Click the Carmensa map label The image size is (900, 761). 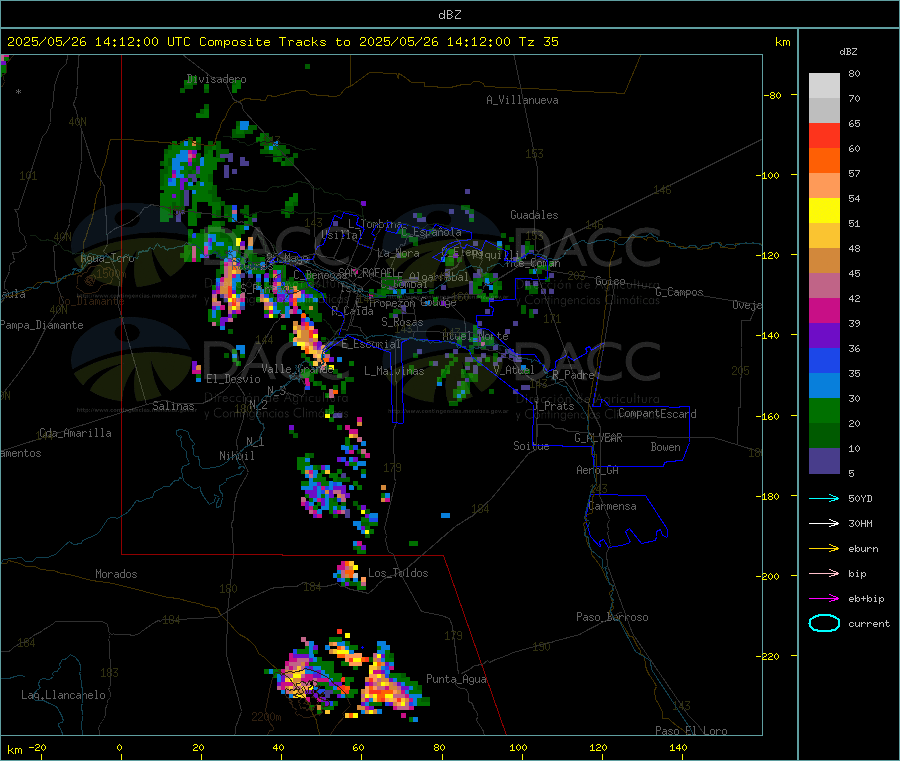(x=612, y=506)
